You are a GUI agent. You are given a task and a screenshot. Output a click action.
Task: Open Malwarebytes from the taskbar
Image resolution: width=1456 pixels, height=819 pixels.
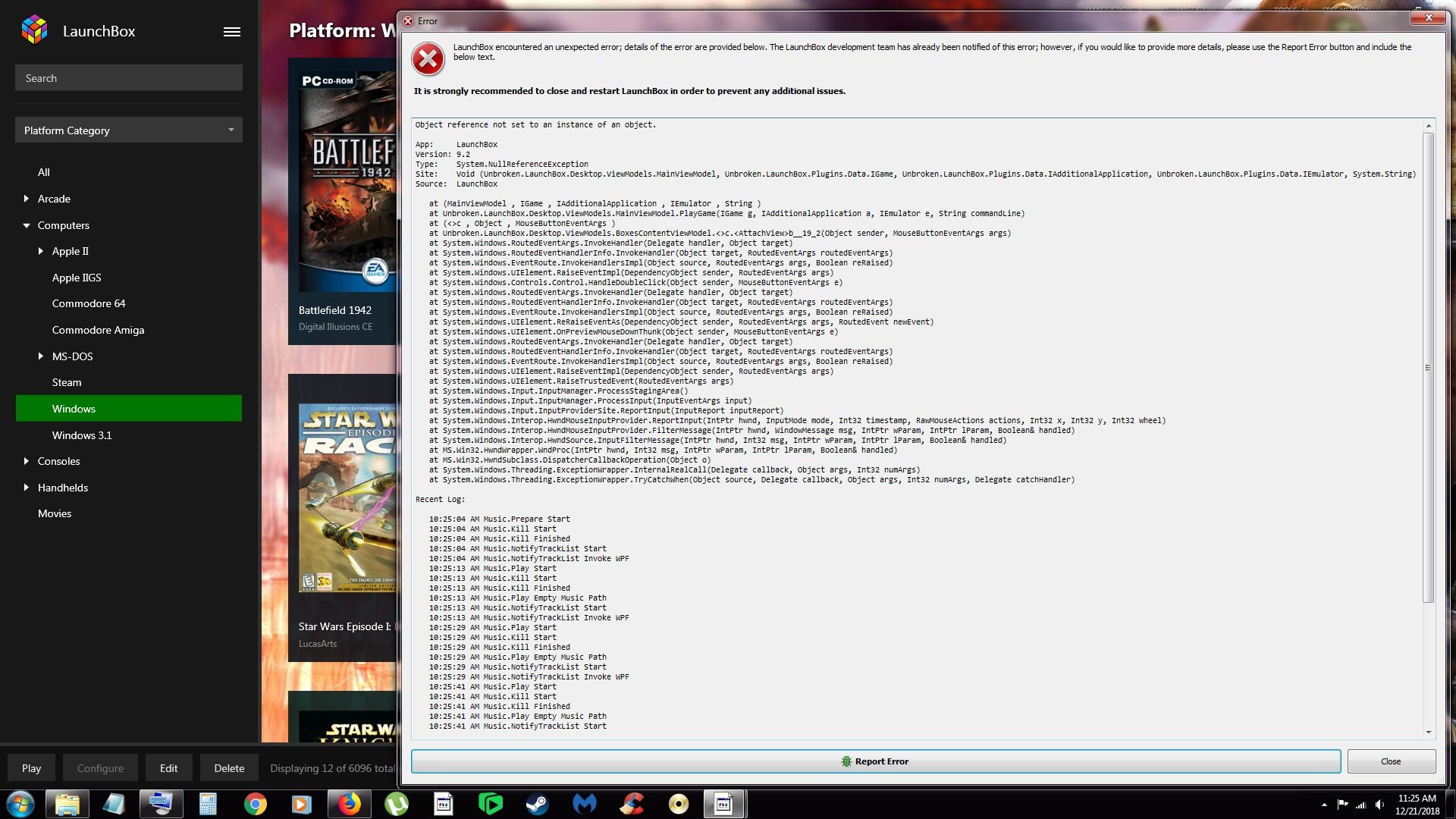584,804
